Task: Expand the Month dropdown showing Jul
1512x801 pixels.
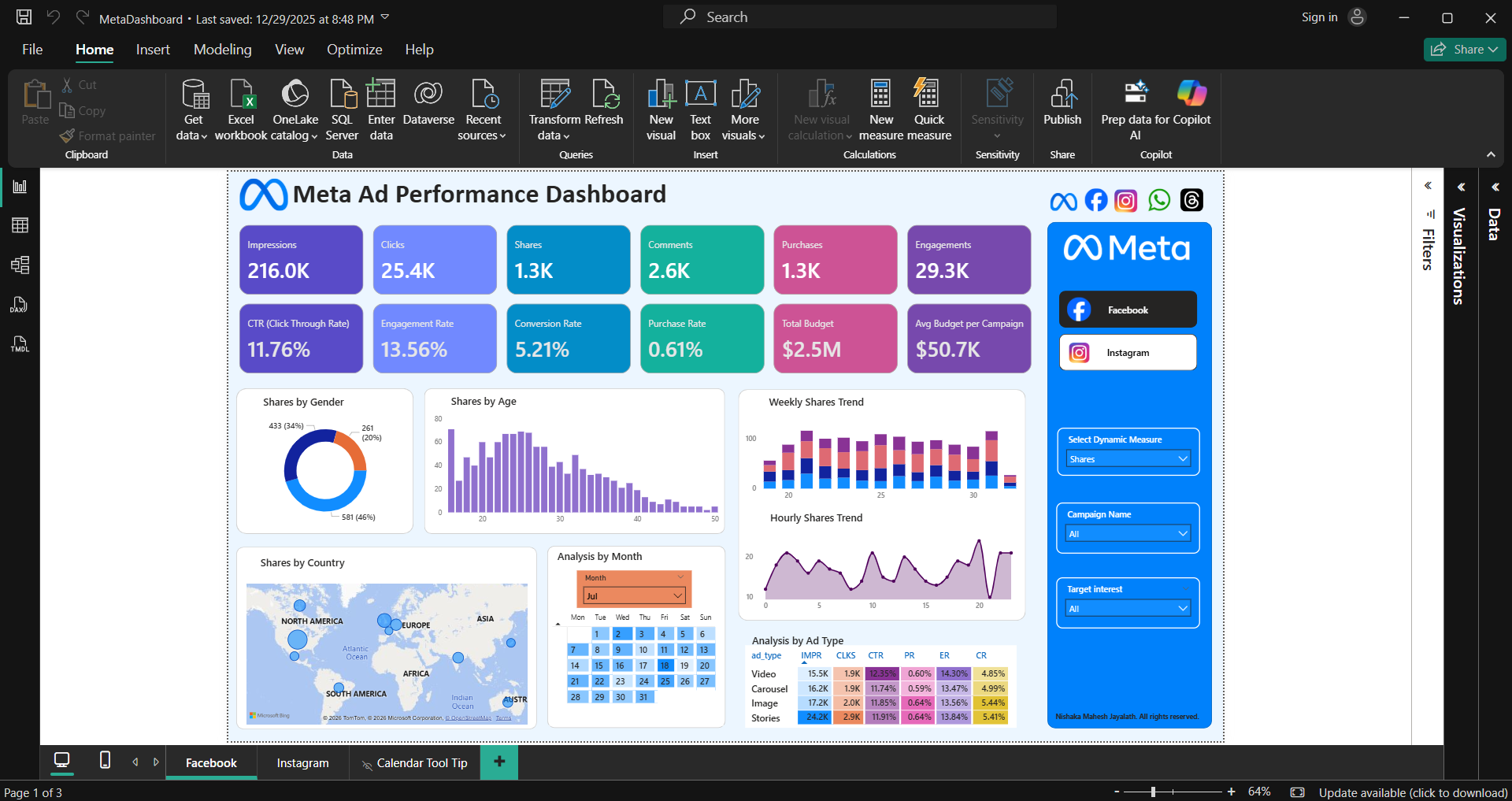Action: tap(634, 595)
